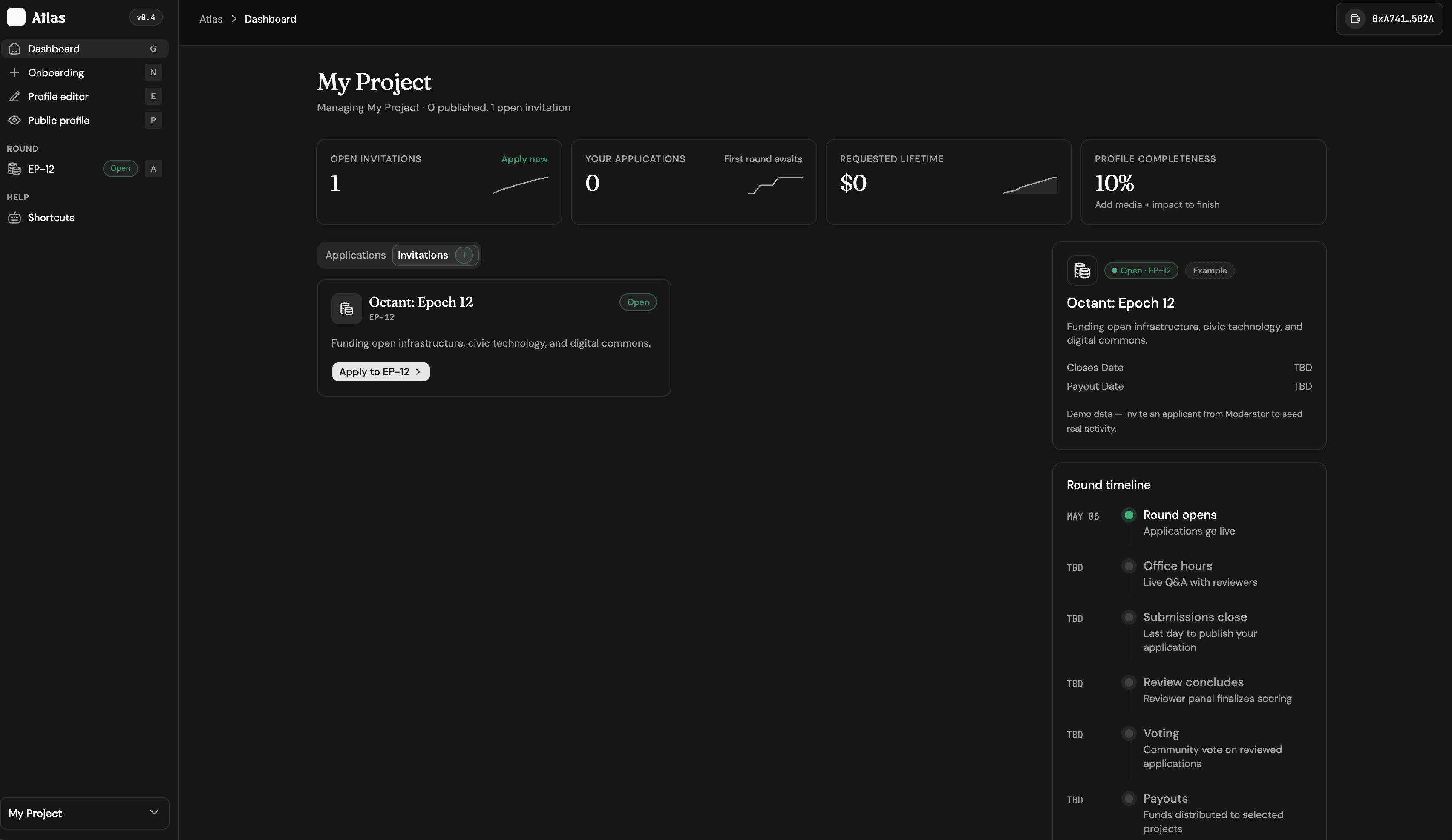This screenshot has height=840, width=1452.
Task: Click 'Add media + impact to finish' text
Action: 1157,205
